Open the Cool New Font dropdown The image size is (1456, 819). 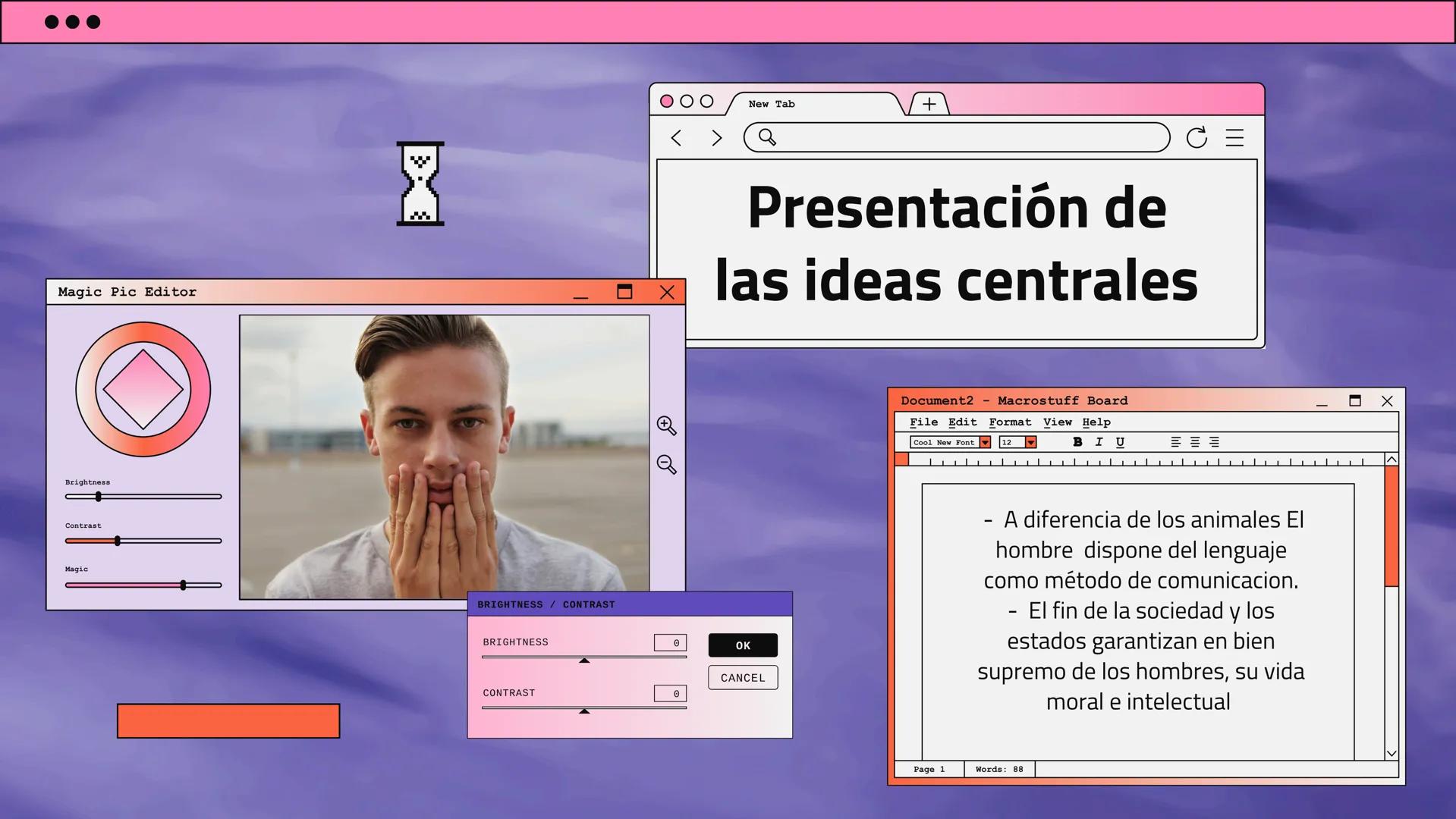click(984, 442)
